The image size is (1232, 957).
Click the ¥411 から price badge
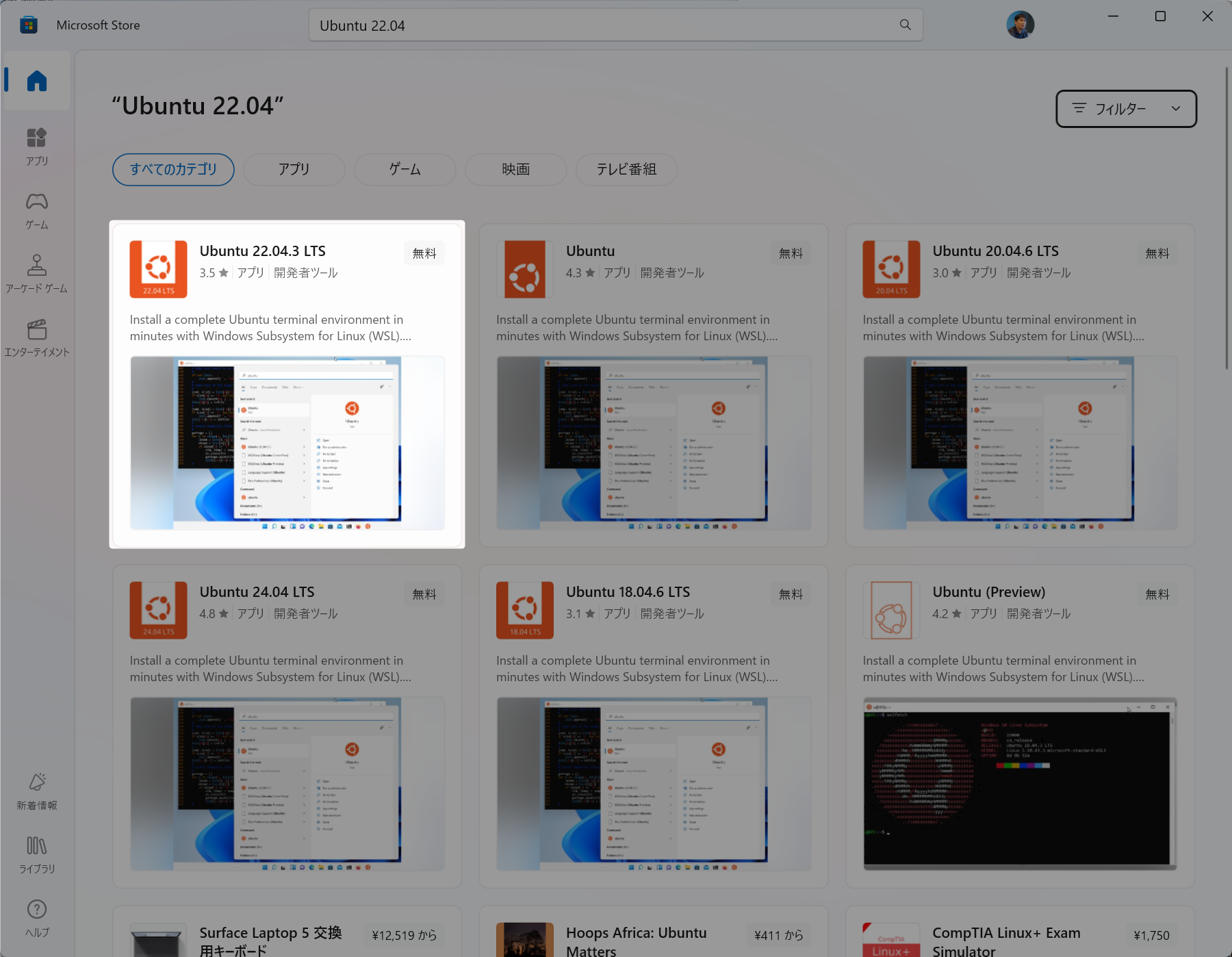coord(778,935)
